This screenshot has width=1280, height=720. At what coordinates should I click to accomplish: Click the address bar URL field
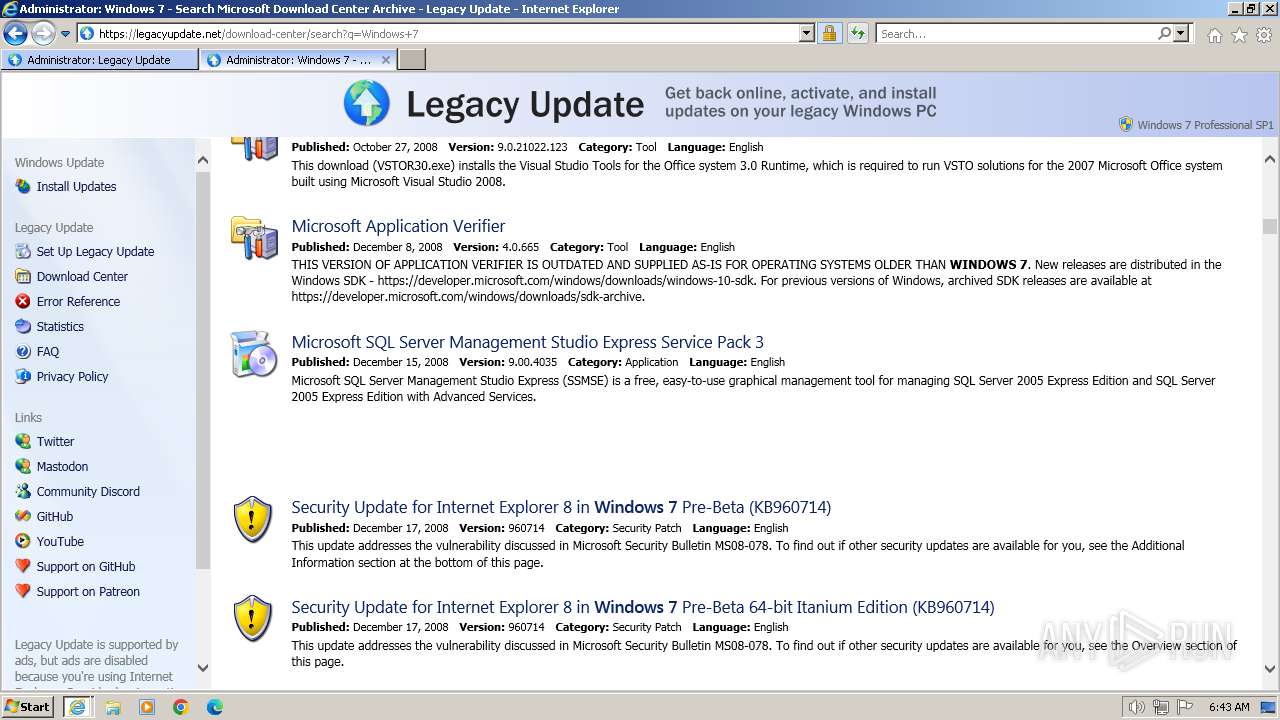445,33
